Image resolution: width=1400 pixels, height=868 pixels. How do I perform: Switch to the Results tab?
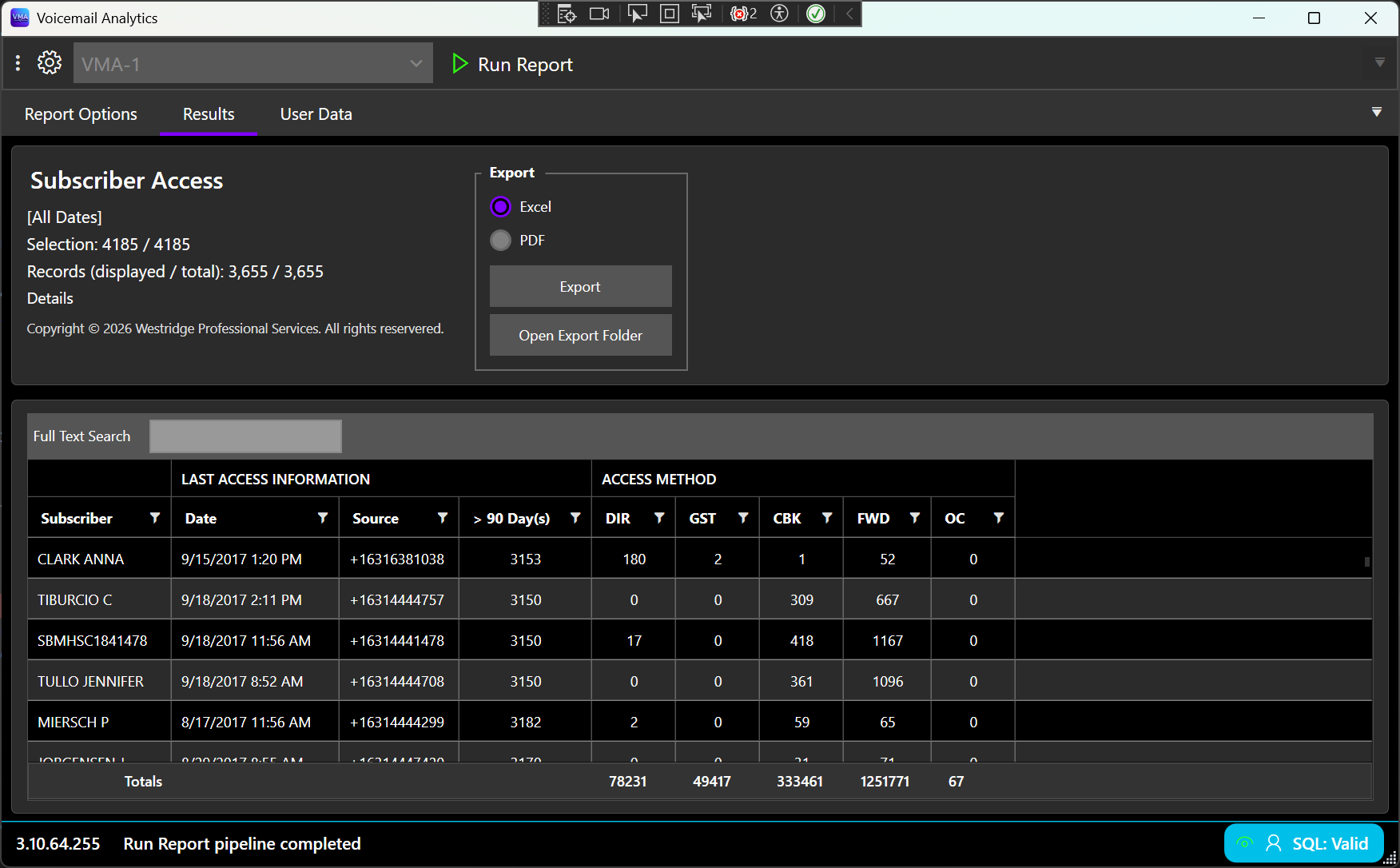tap(209, 114)
